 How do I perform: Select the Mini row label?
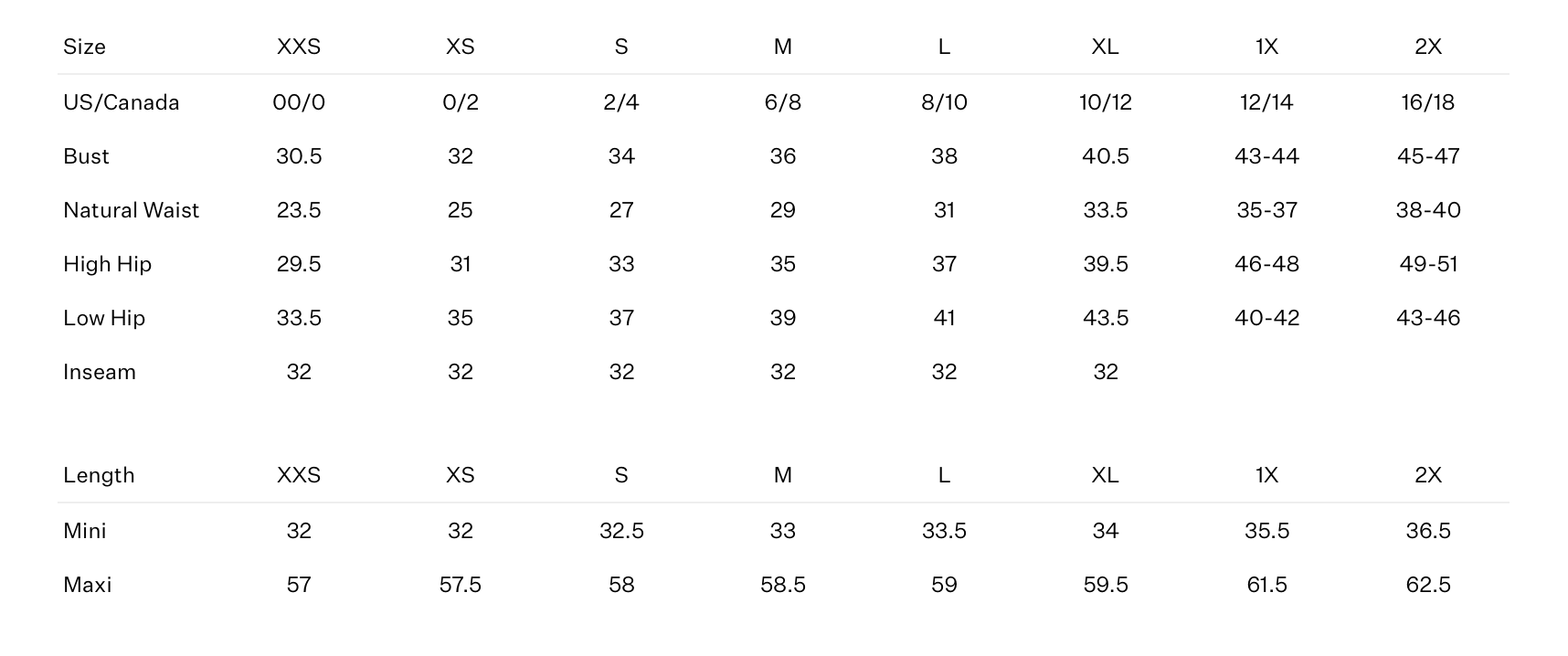coord(85,531)
